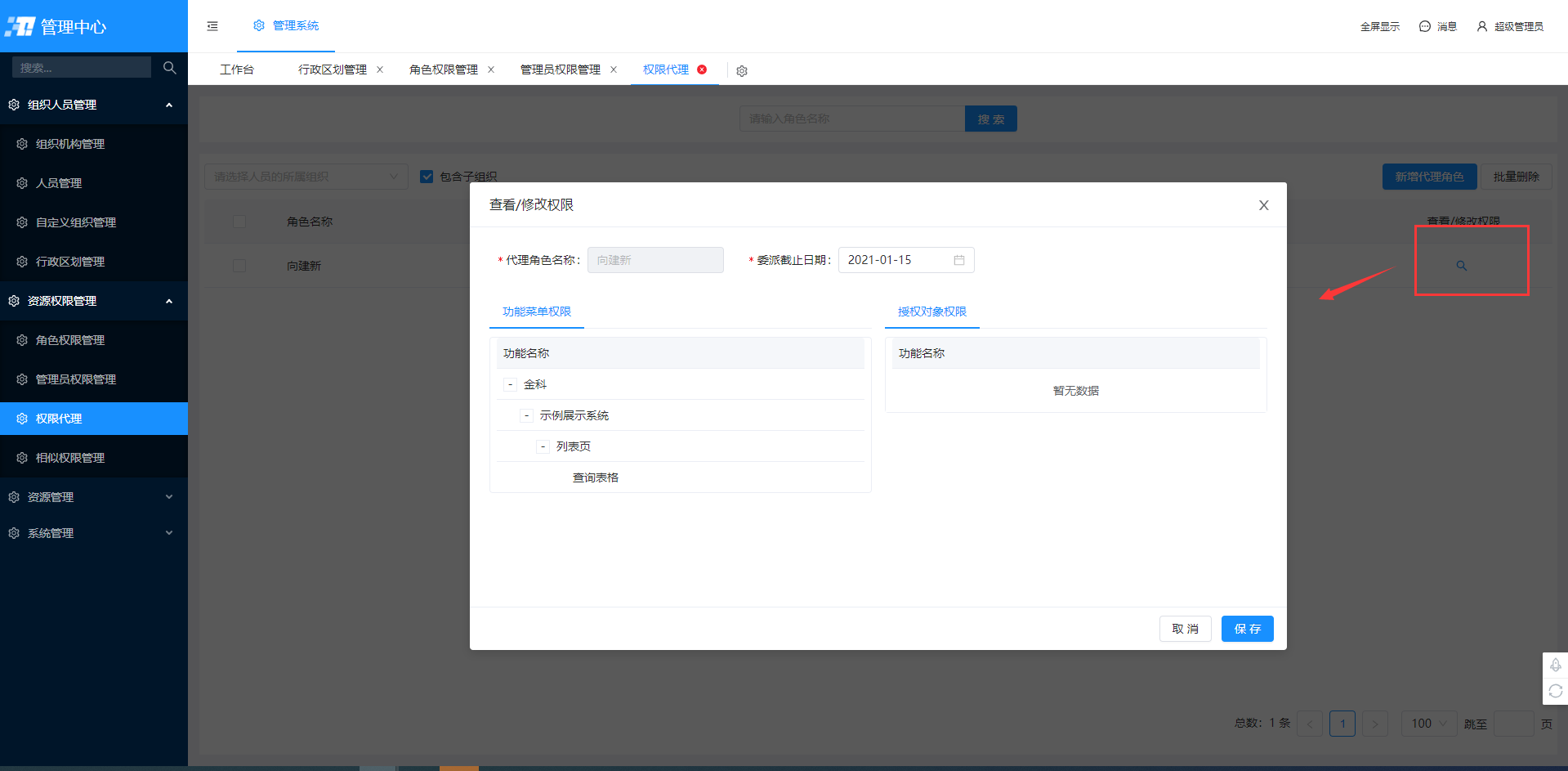Switch to the 角色权限管理 tab

[x=444, y=69]
